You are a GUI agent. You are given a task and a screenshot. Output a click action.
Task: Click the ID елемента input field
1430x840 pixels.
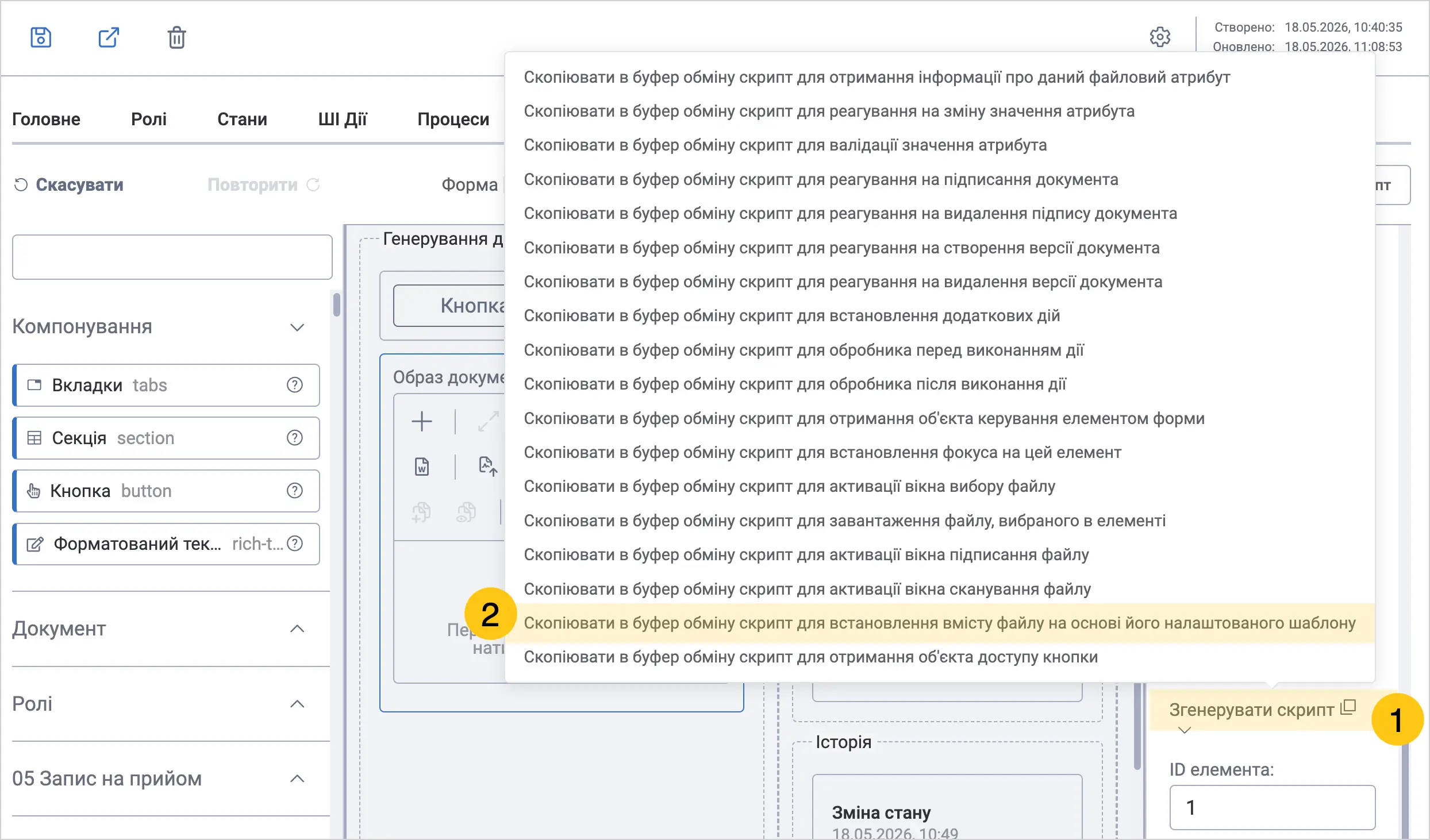pyautogui.click(x=1273, y=807)
